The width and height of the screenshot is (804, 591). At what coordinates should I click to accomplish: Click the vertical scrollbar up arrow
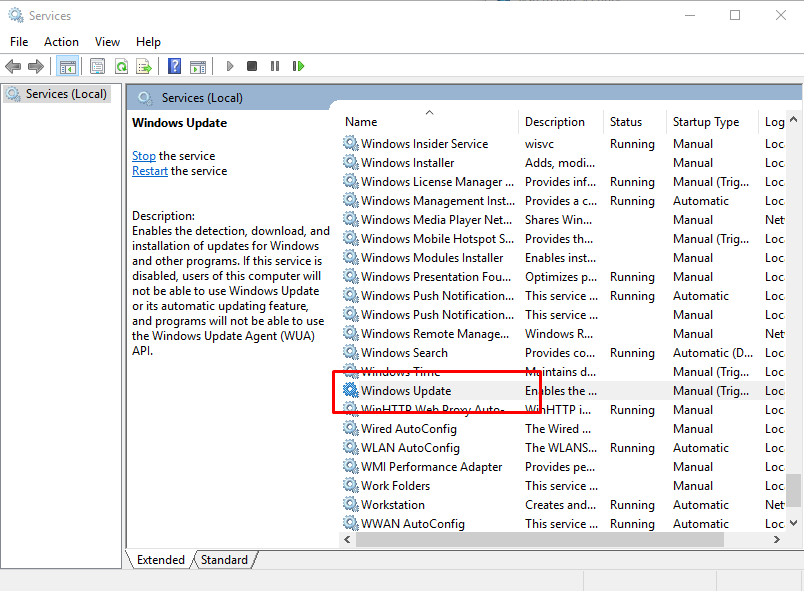(793, 119)
